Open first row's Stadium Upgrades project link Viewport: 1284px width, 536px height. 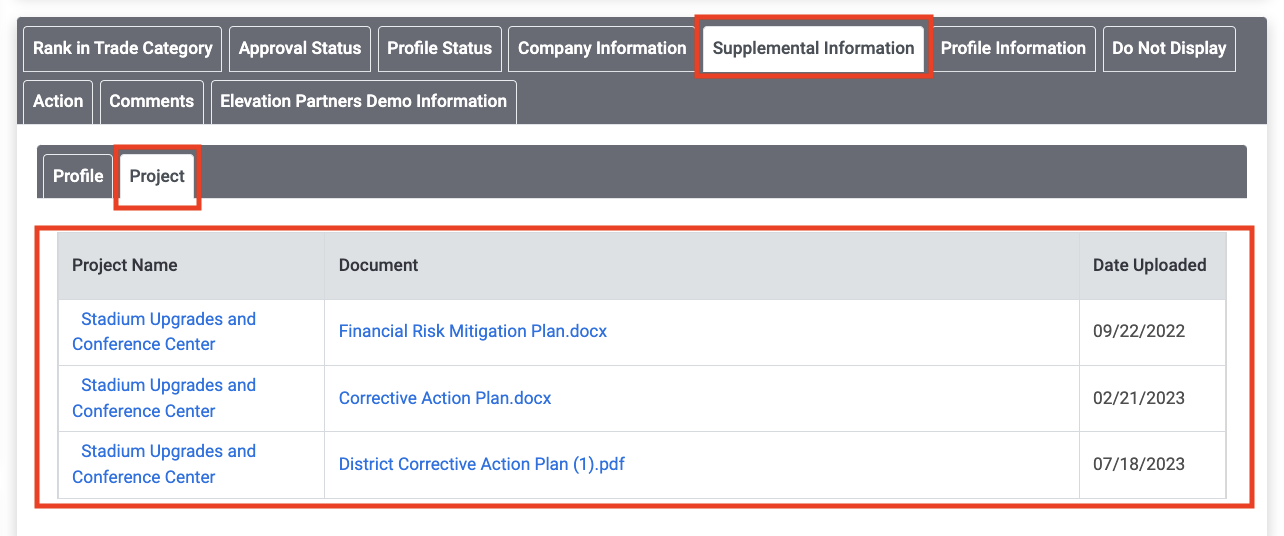[x=164, y=331]
